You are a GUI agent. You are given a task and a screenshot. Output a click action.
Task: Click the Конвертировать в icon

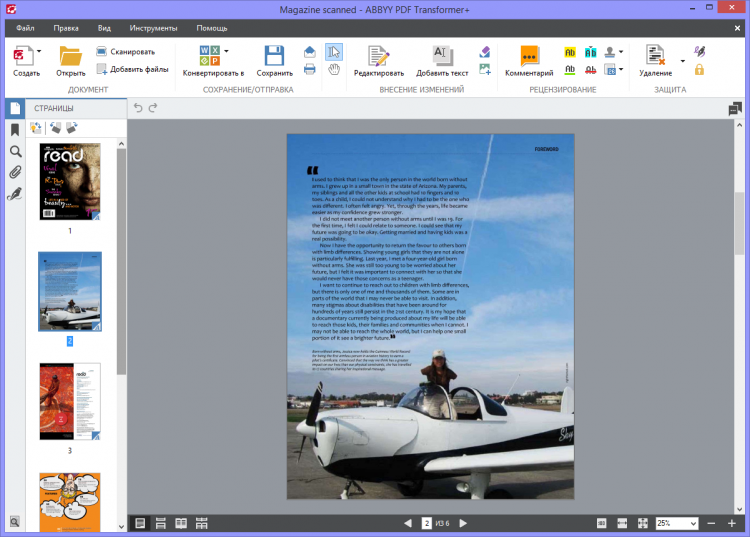210,55
